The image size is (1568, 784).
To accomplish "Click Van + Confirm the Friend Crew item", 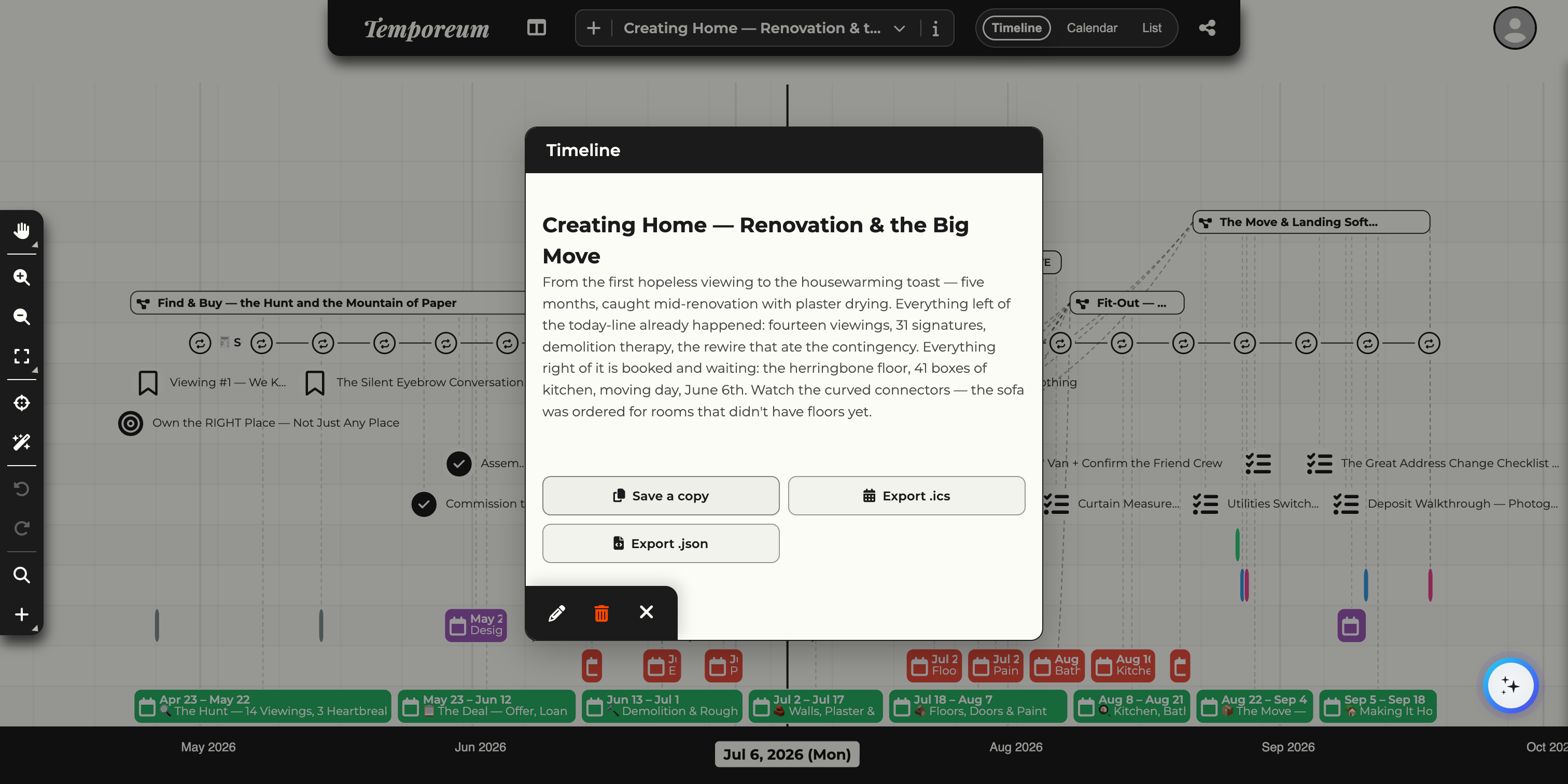I will [x=1135, y=463].
